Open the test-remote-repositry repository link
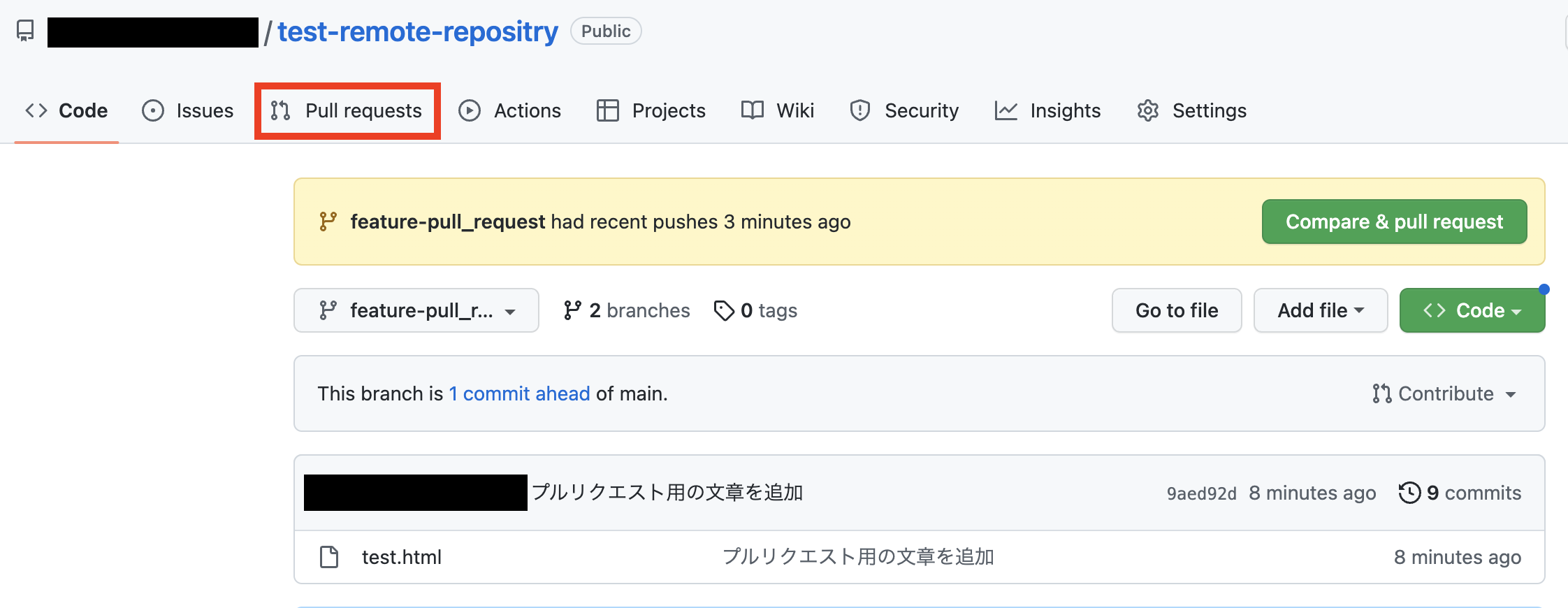This screenshot has height=608, width=1568. coord(418,31)
